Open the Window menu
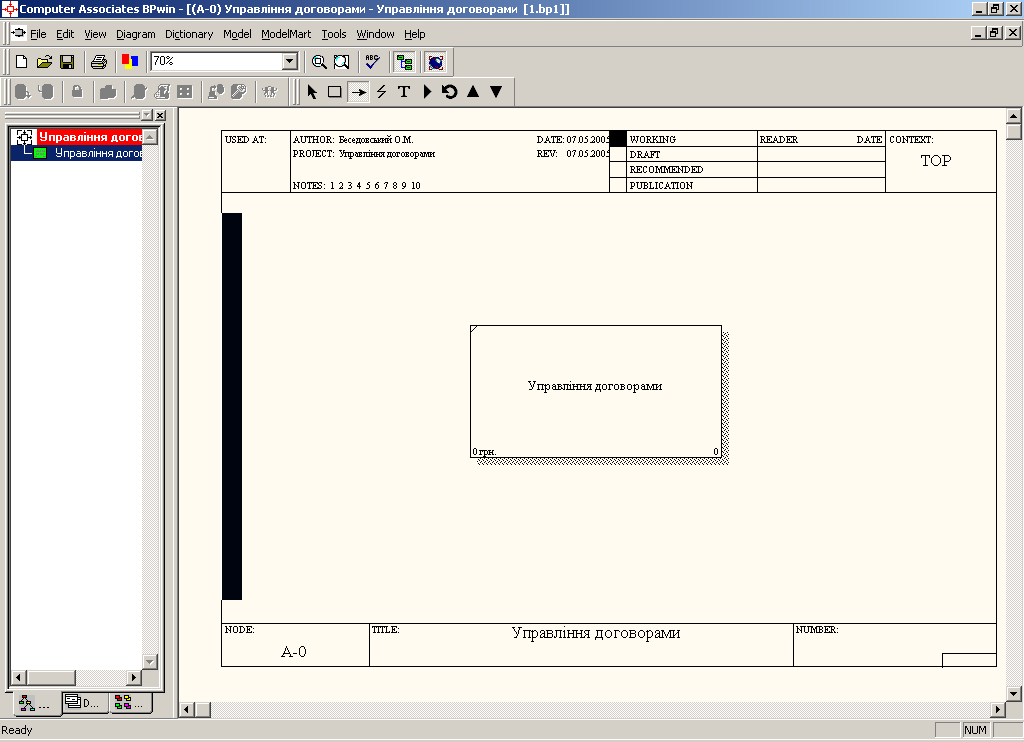This screenshot has height=742, width=1024. click(375, 34)
